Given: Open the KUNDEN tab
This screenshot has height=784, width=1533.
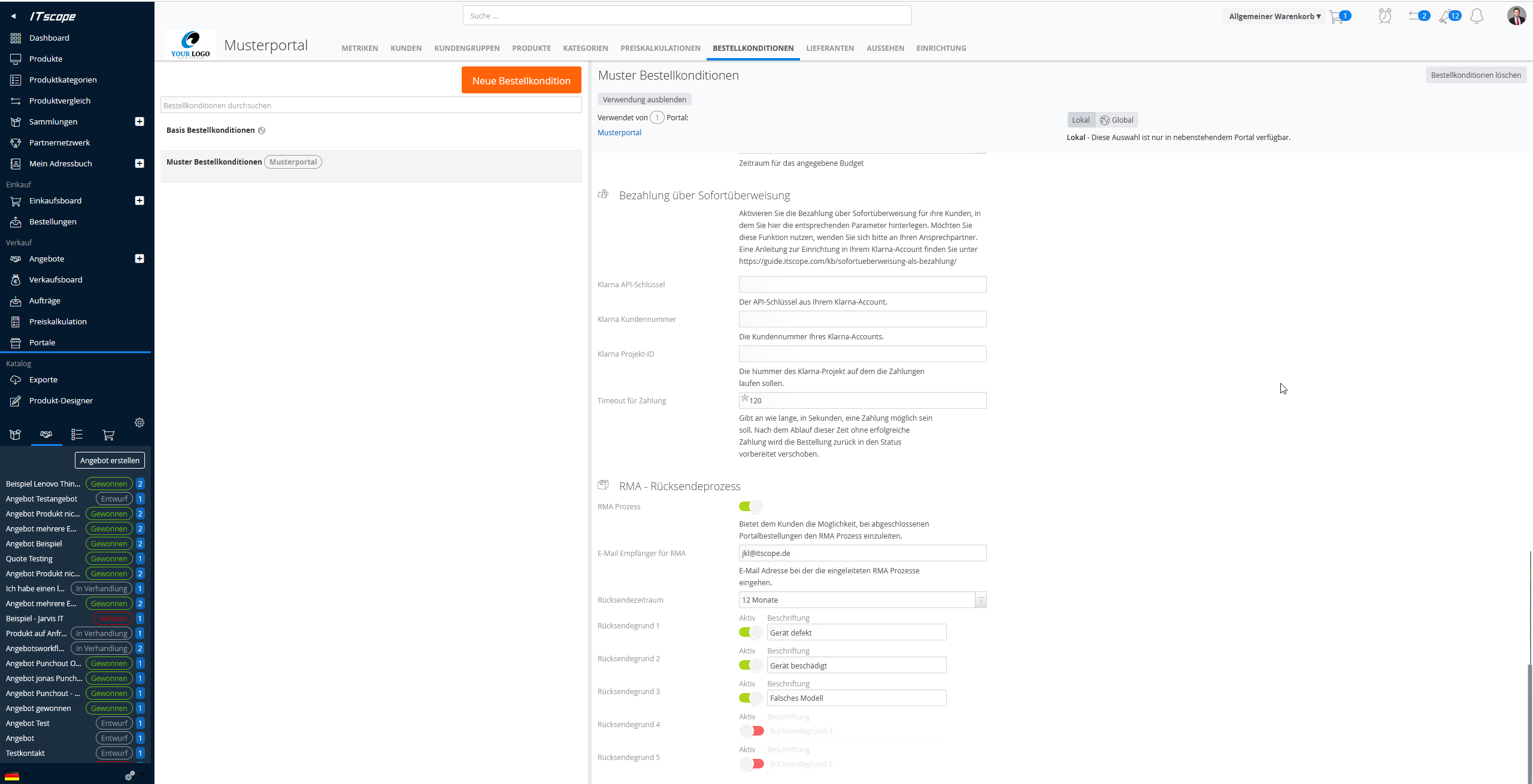Looking at the screenshot, I should [406, 48].
